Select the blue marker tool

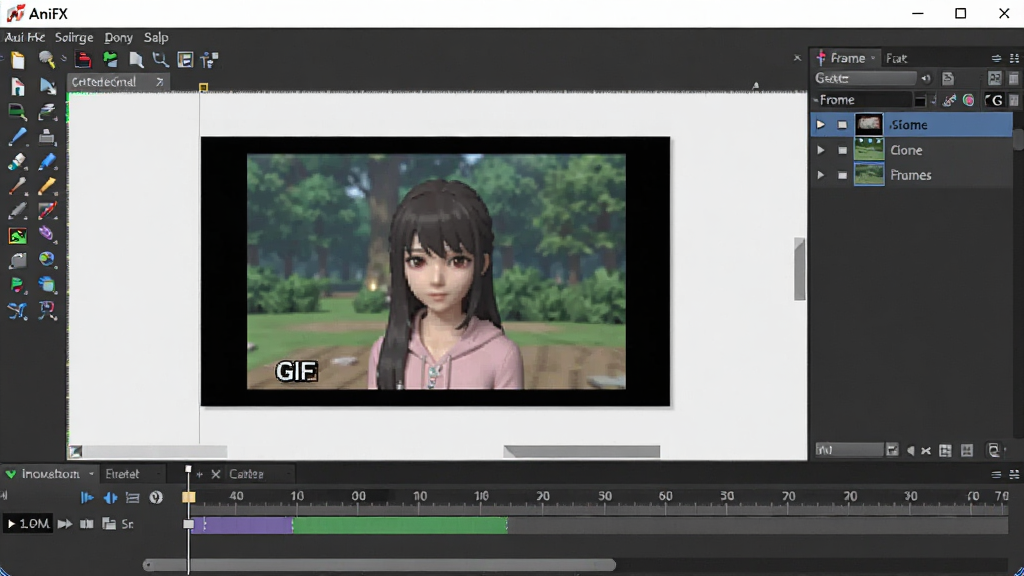click(x=47, y=161)
